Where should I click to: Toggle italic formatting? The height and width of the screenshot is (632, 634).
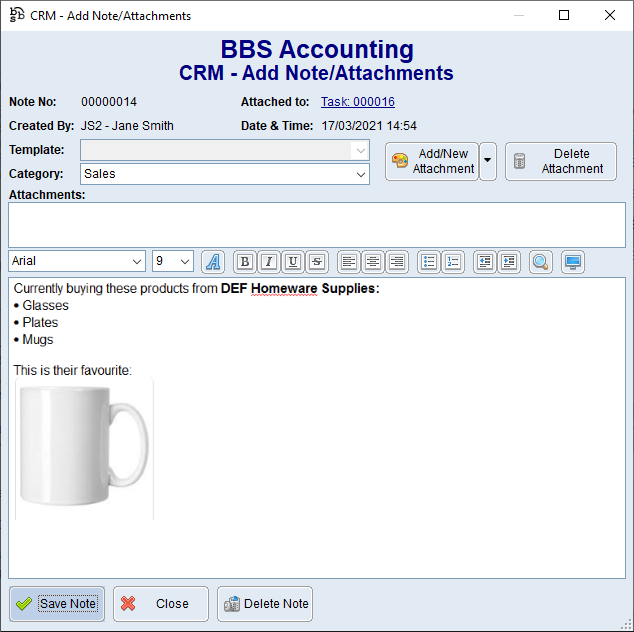[x=268, y=261]
